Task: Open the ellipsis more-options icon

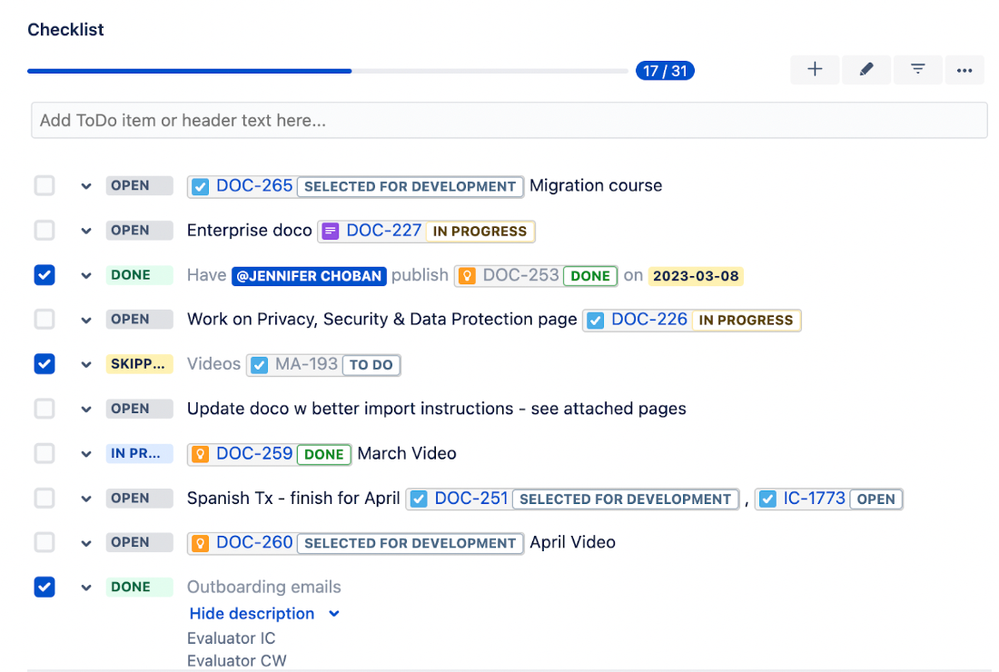Action: point(965,69)
